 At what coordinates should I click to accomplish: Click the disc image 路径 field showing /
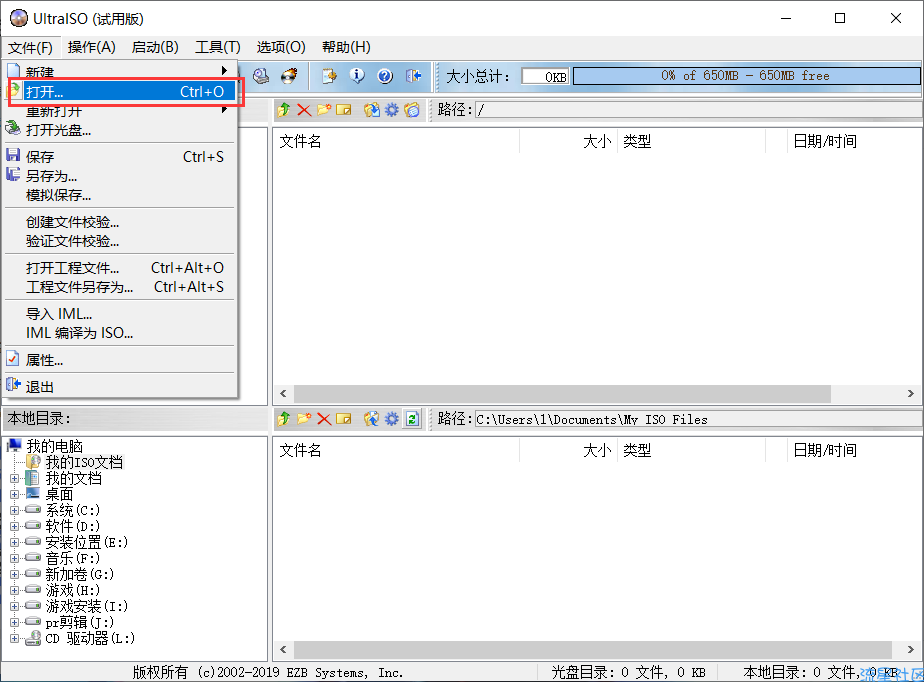coord(698,110)
